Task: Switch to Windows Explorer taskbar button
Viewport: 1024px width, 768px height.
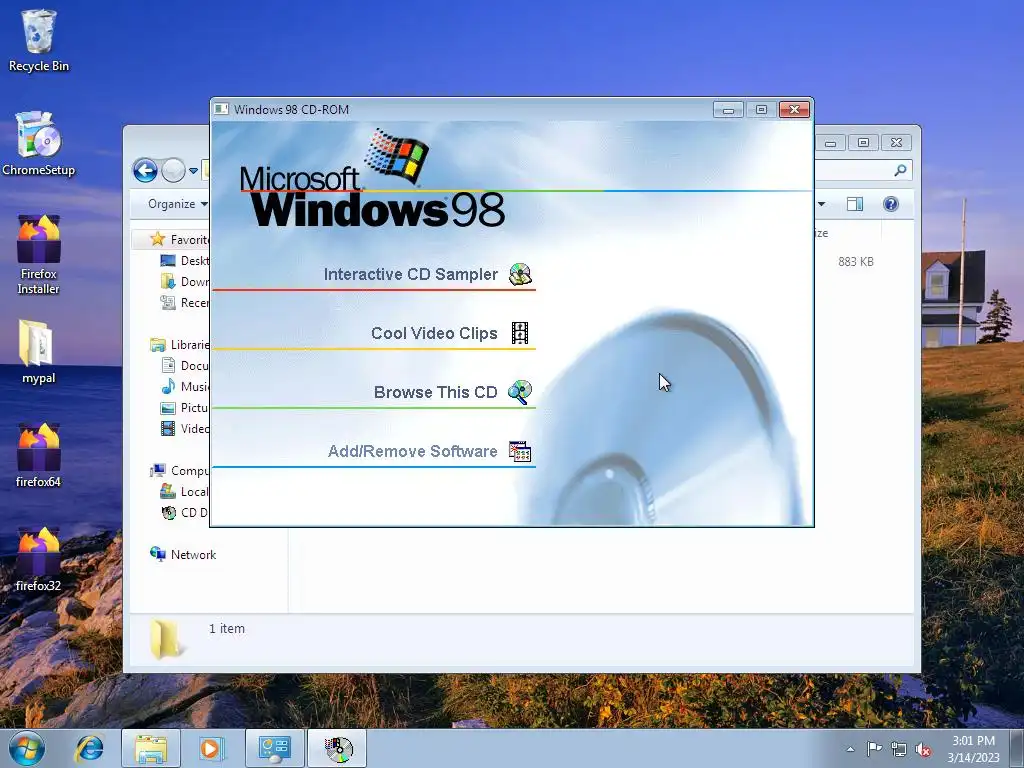Action: point(150,749)
